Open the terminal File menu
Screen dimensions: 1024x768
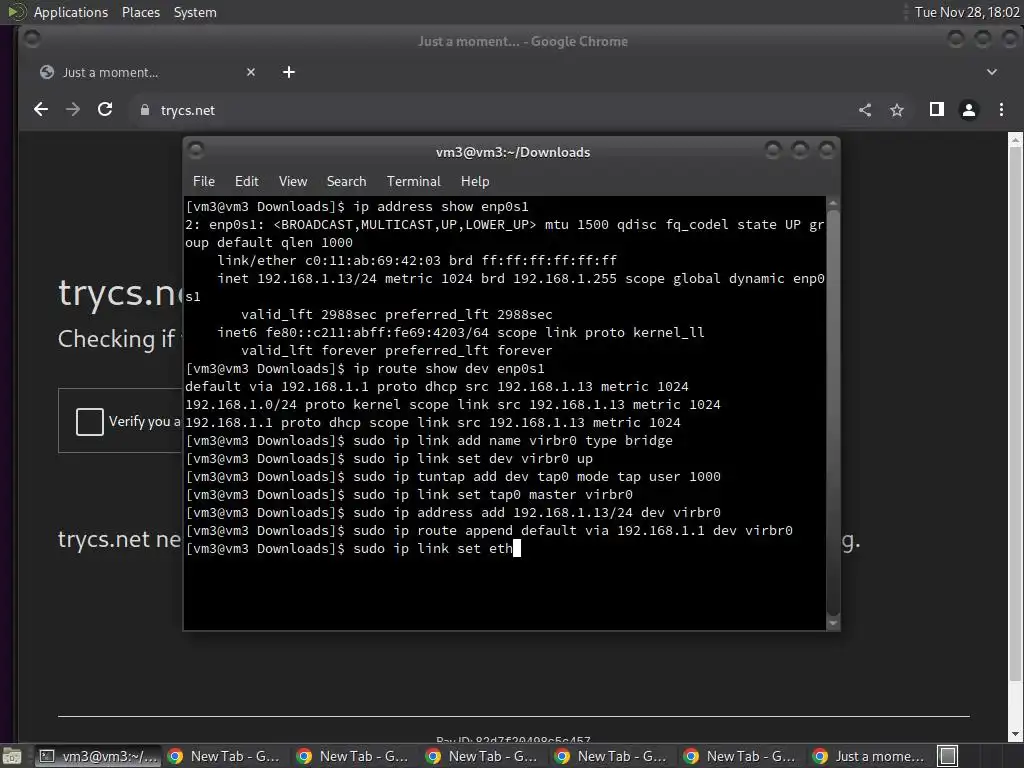[x=204, y=181]
